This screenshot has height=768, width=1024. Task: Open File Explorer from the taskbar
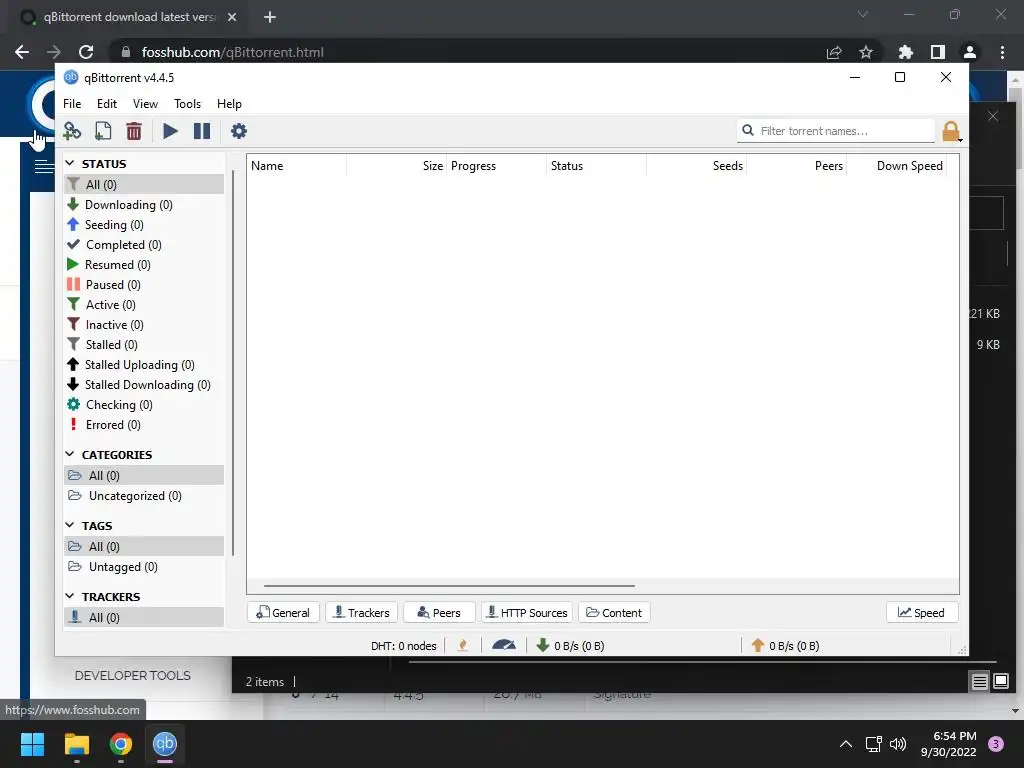(76, 744)
